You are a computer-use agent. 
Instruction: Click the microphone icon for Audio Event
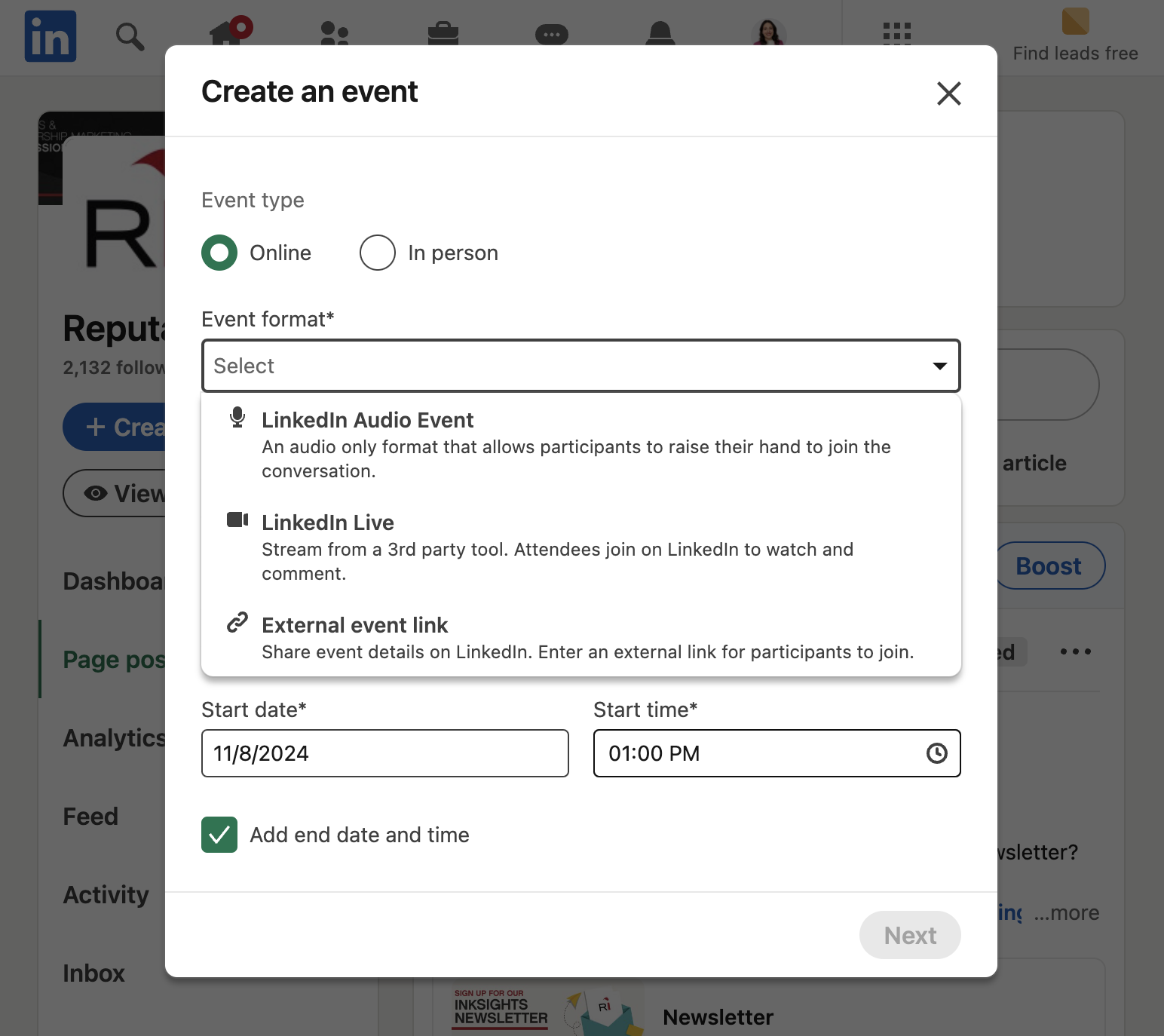point(237,418)
